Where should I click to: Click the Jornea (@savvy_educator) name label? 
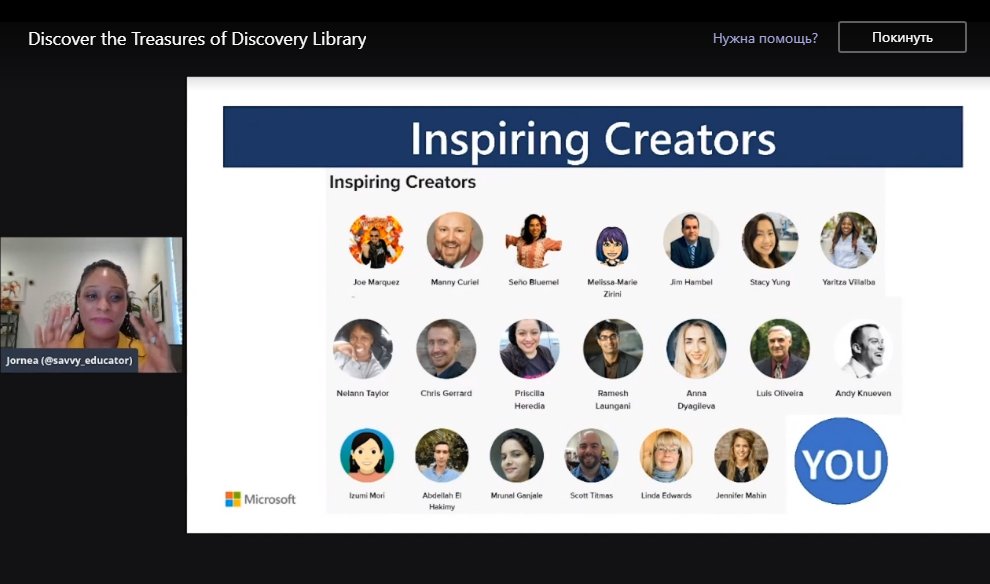[69, 361]
